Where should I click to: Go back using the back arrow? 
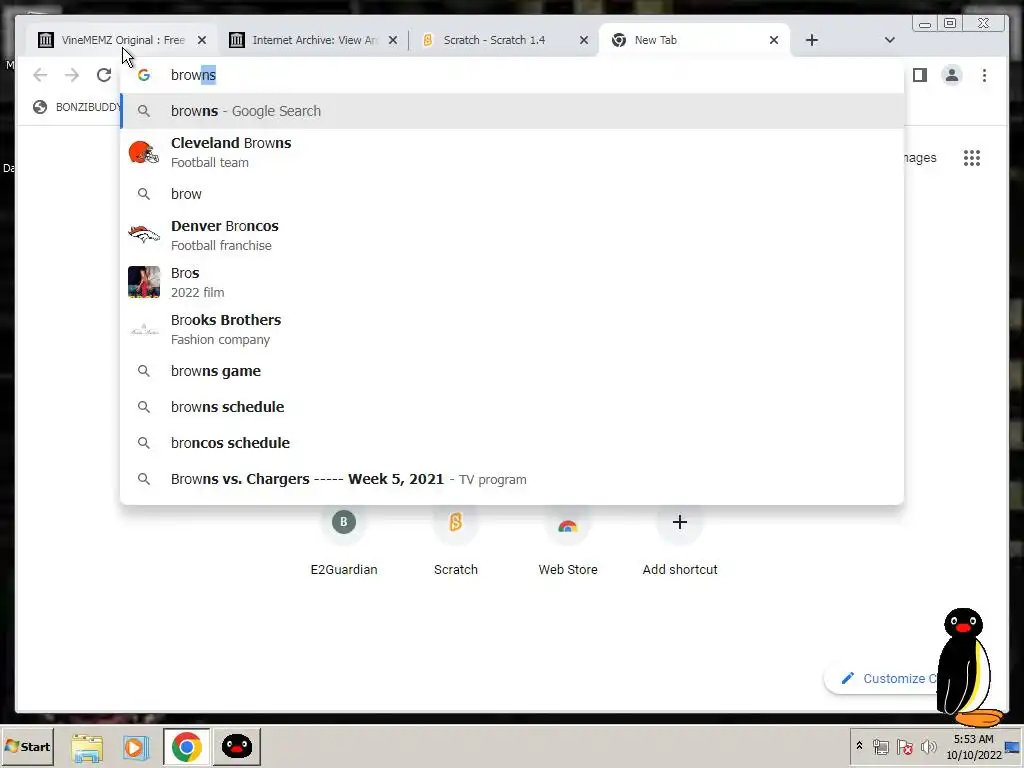click(40, 75)
